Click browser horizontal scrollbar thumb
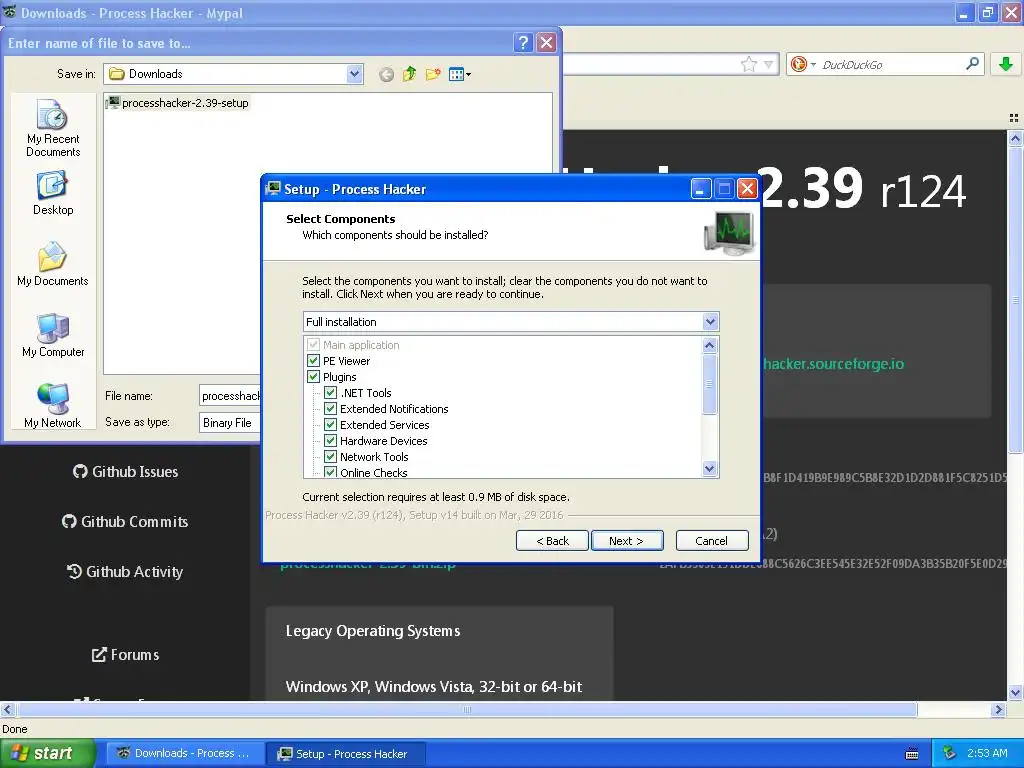1024x768 pixels. (x=466, y=710)
